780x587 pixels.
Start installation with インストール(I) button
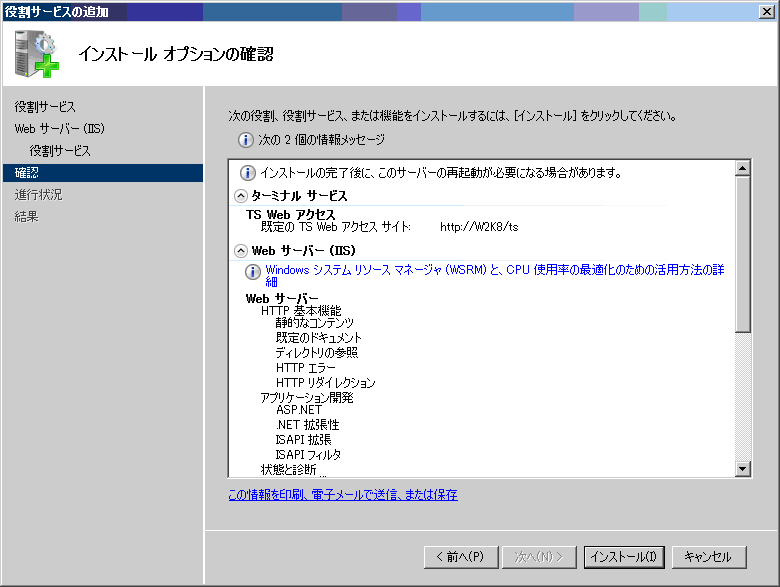point(624,557)
